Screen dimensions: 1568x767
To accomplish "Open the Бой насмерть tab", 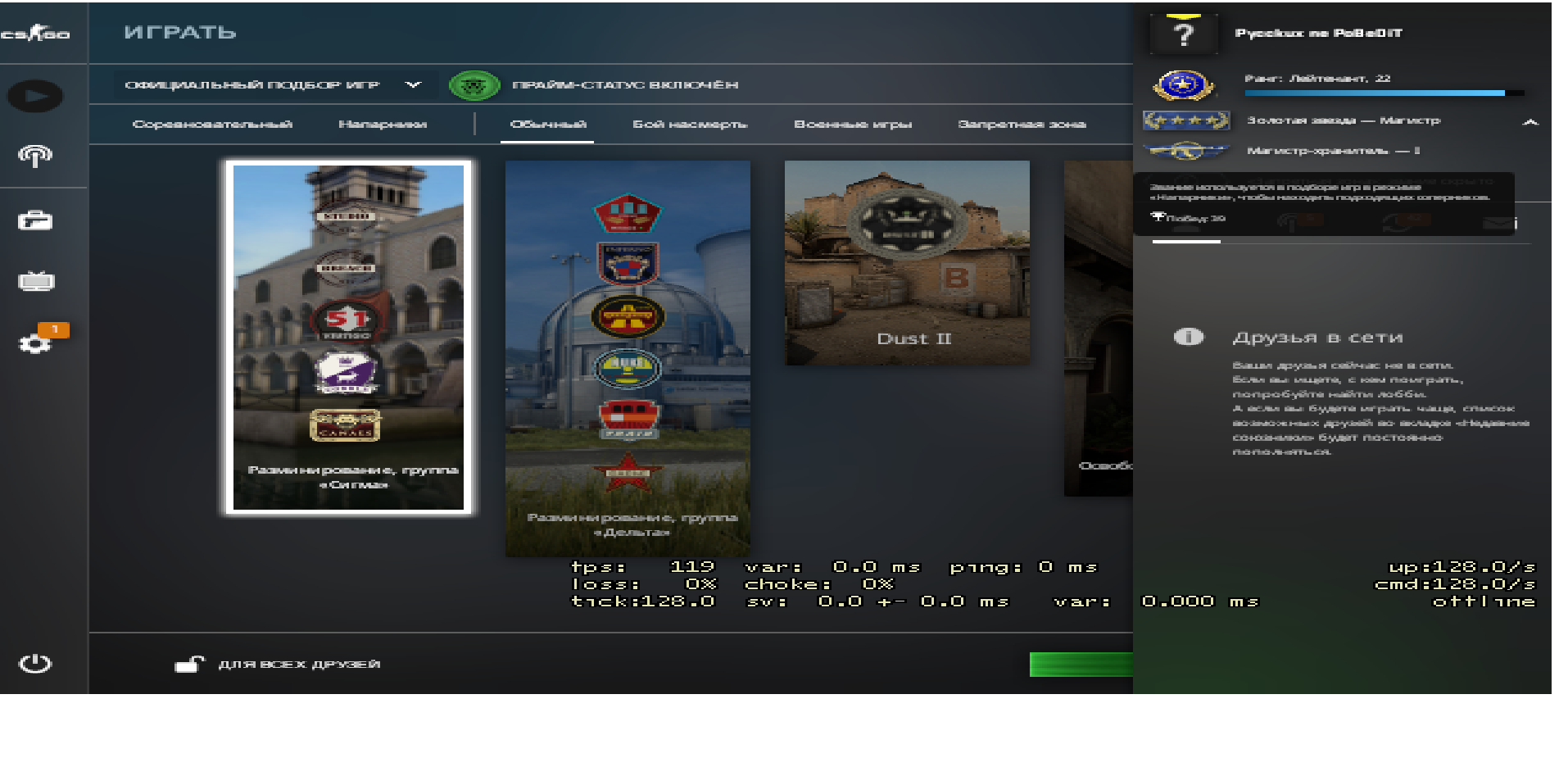I will pos(690,124).
